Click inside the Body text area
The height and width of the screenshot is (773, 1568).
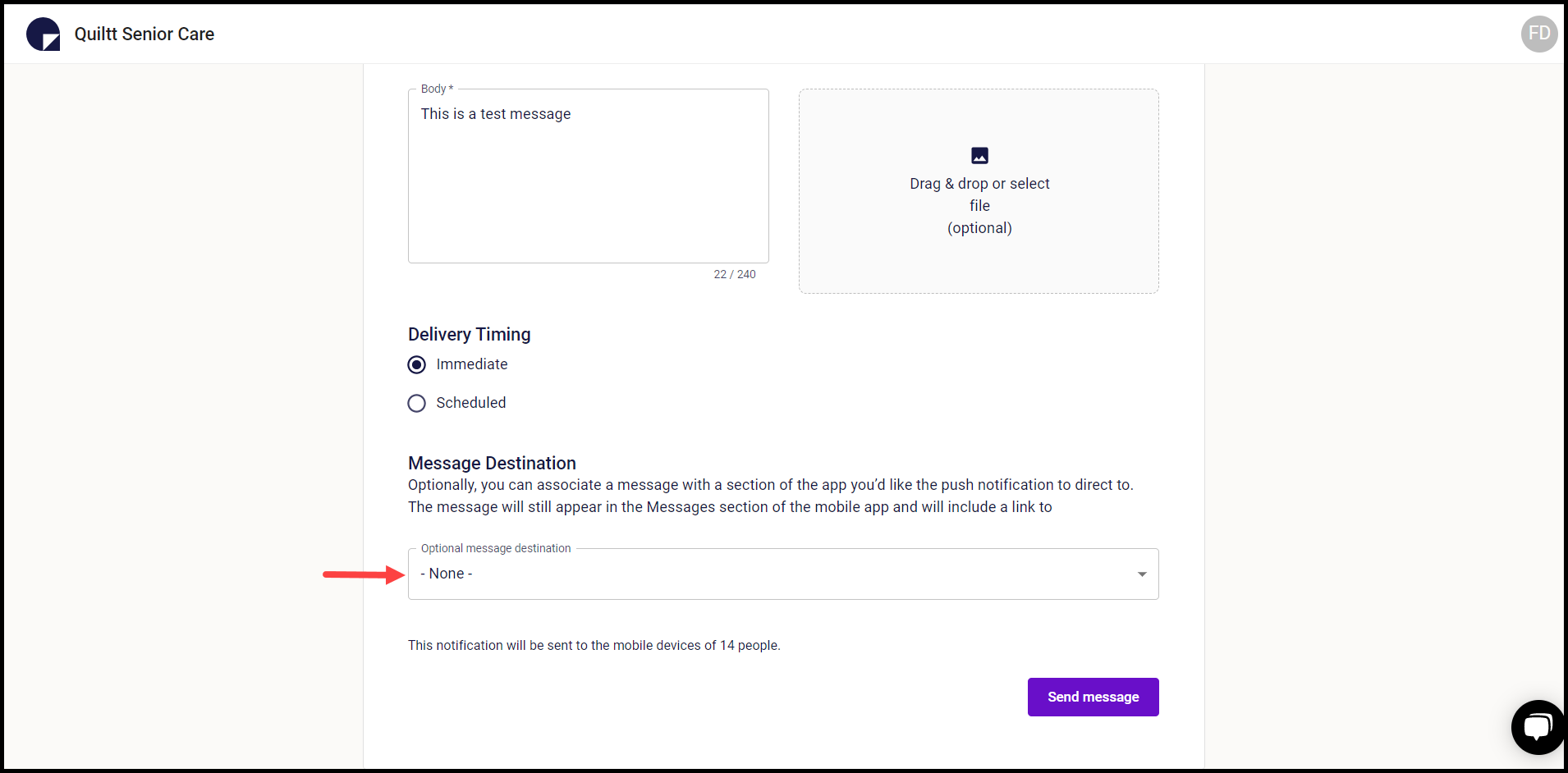coord(589,176)
